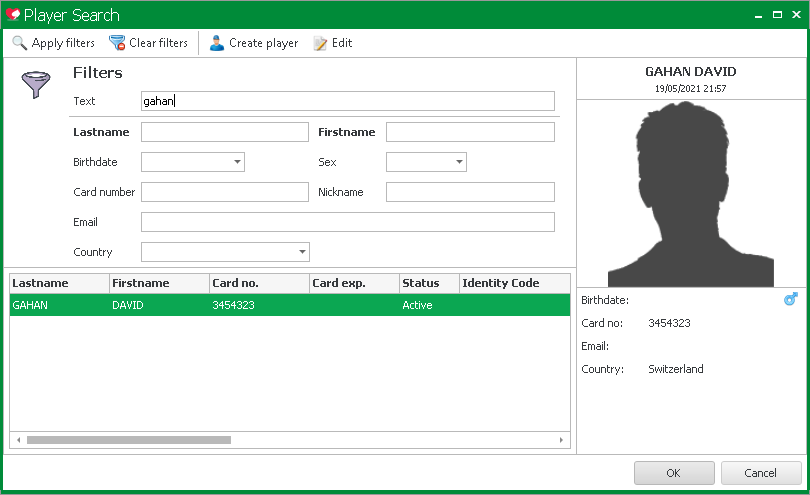The width and height of the screenshot is (810, 495).
Task: Click the Player Search app logo
Action: (x=13, y=14)
